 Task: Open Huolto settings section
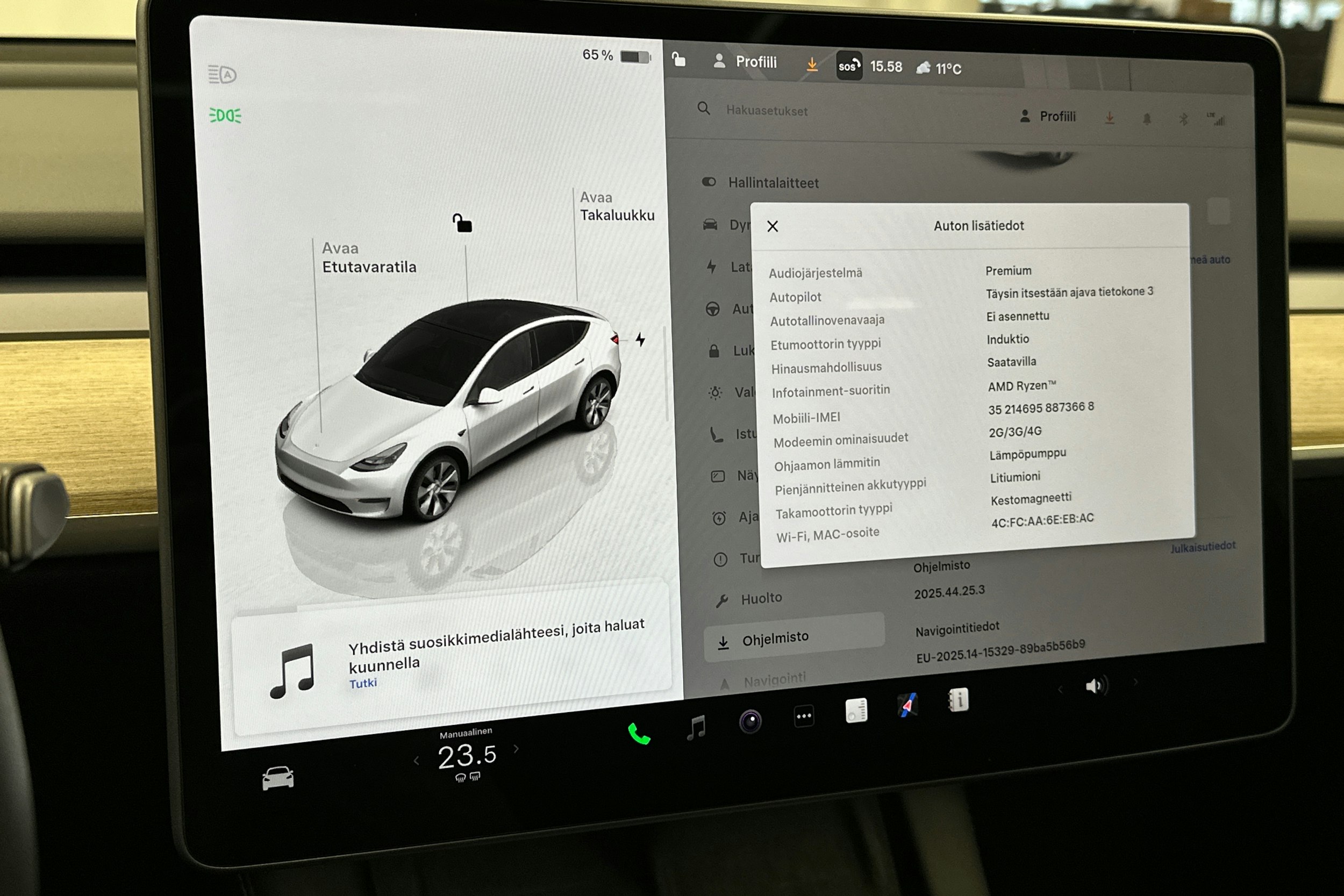pyautogui.click(x=761, y=598)
